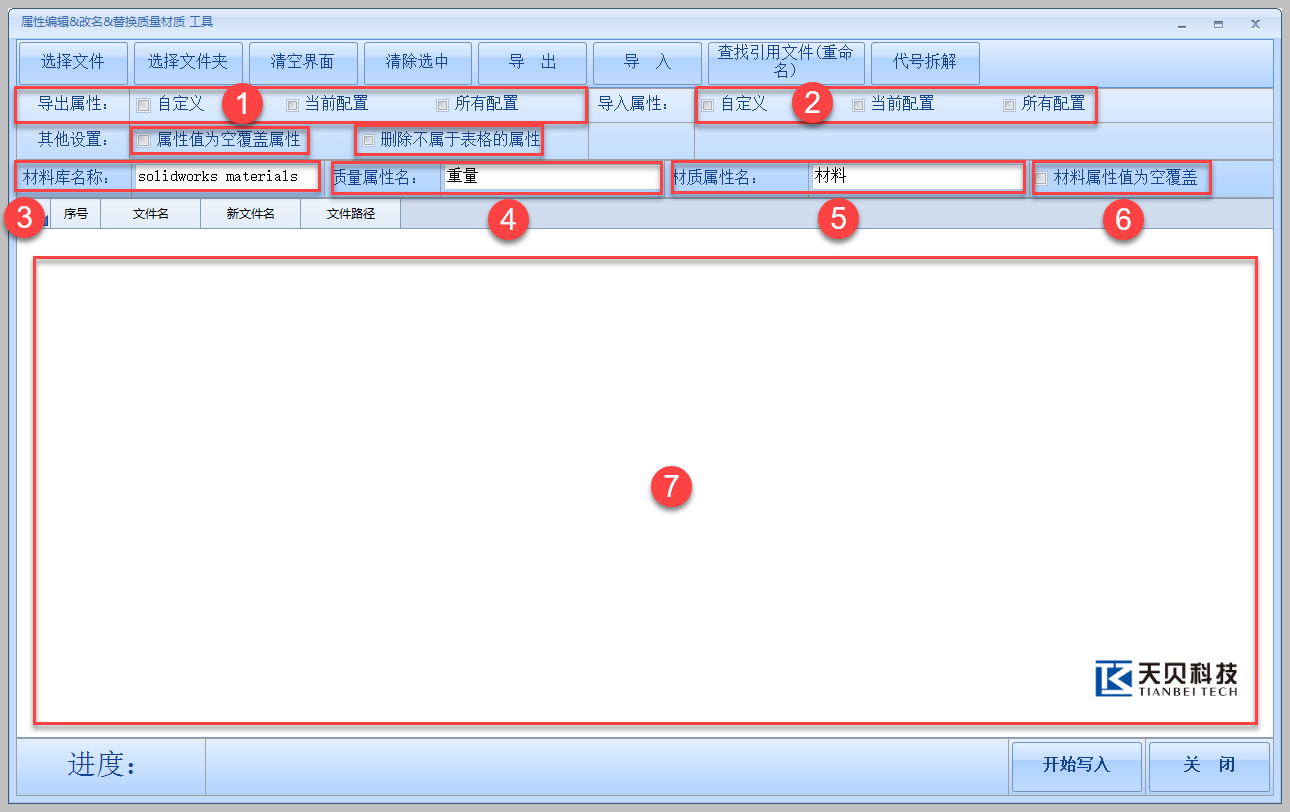Click into the 材质属性名 field
Viewport: 1290px width, 812px height.
point(916,177)
